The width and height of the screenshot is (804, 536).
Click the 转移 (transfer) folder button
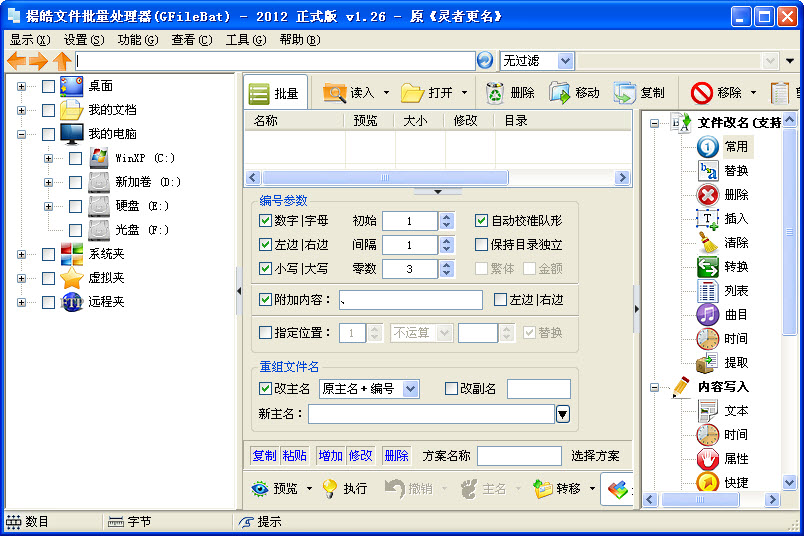pyautogui.click(x=557, y=489)
